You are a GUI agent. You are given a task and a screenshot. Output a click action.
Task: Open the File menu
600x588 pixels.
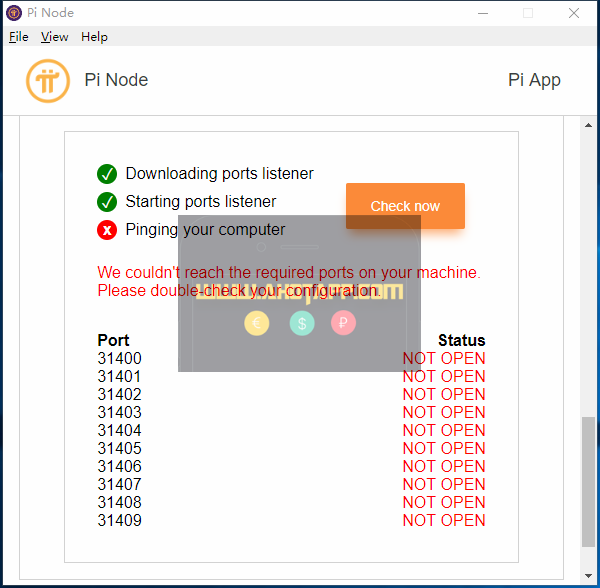(19, 37)
